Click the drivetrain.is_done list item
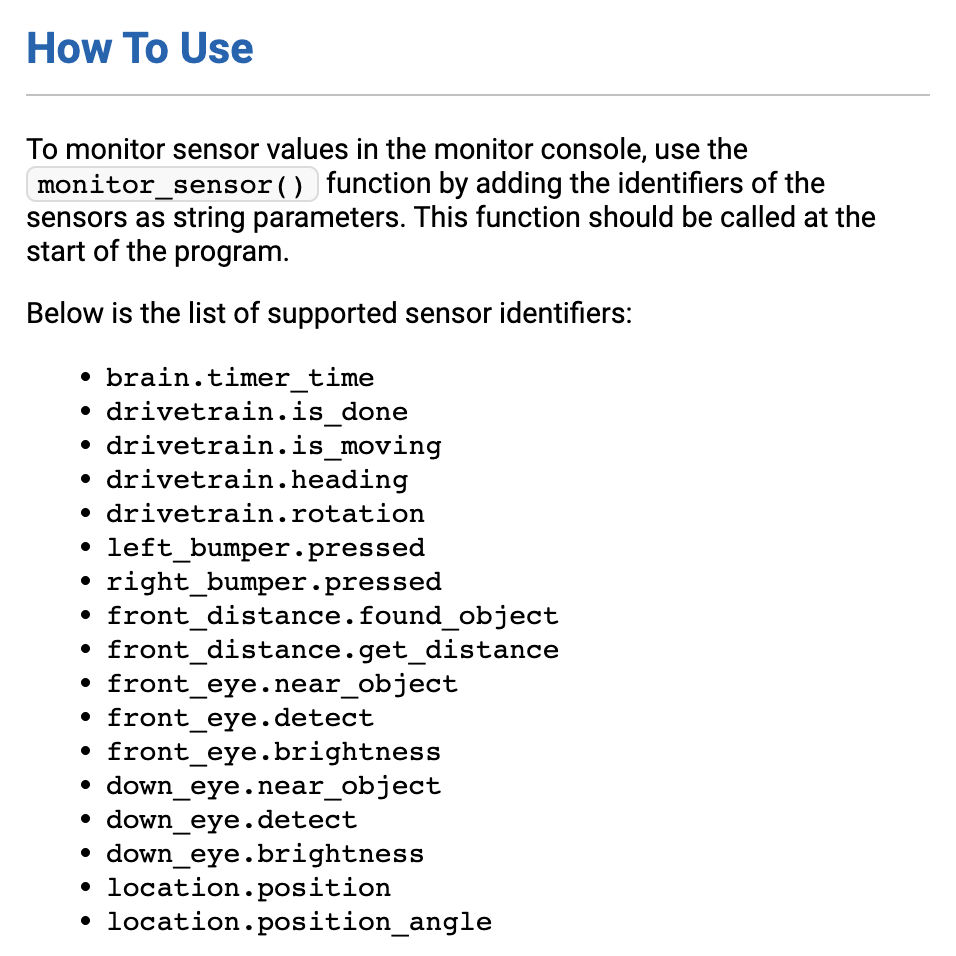This screenshot has height=956, width=956. tap(257, 412)
